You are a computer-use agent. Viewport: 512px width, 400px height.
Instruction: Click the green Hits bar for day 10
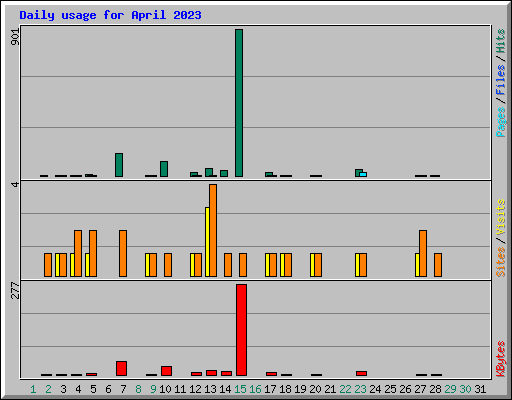tap(164, 169)
